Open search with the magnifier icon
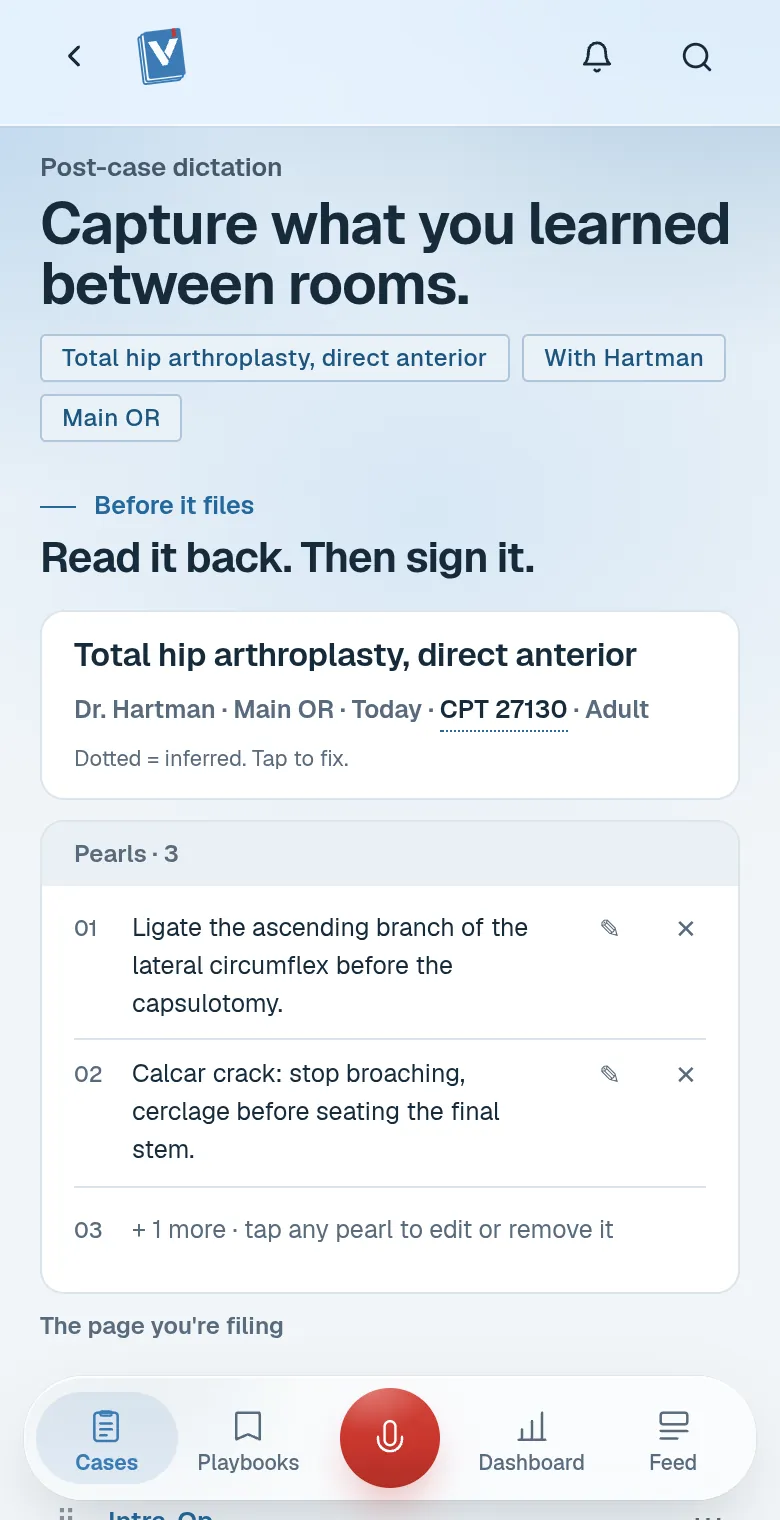Viewport: 780px width, 1520px height. [697, 57]
